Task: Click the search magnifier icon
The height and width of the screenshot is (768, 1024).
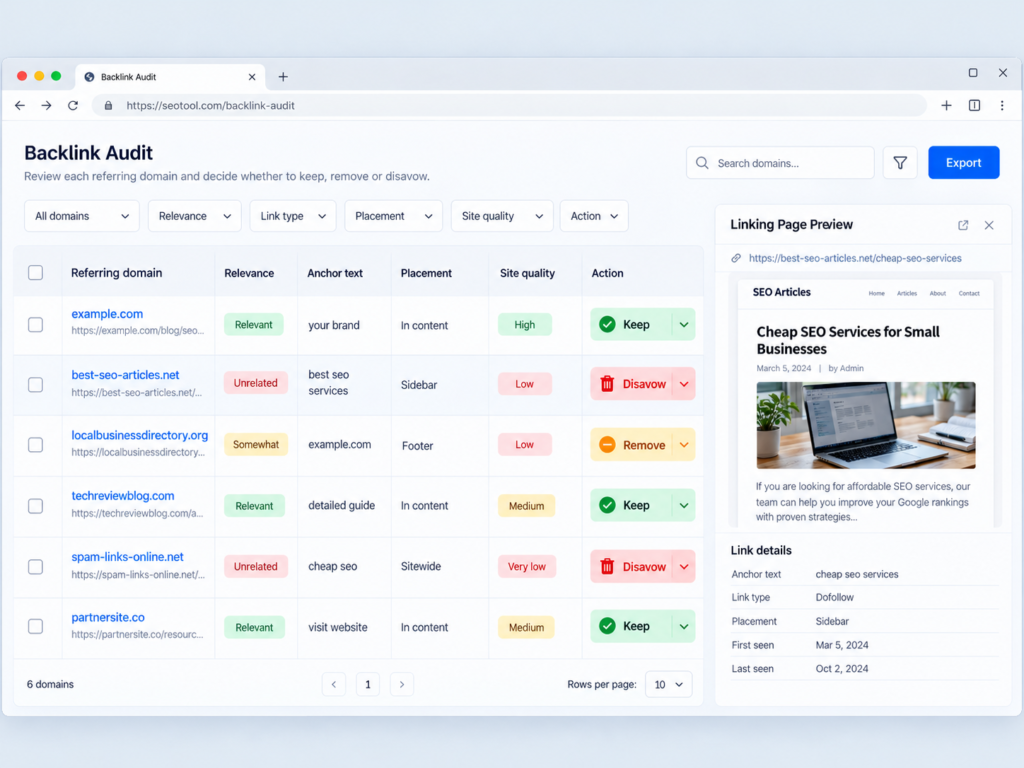Action: point(702,163)
